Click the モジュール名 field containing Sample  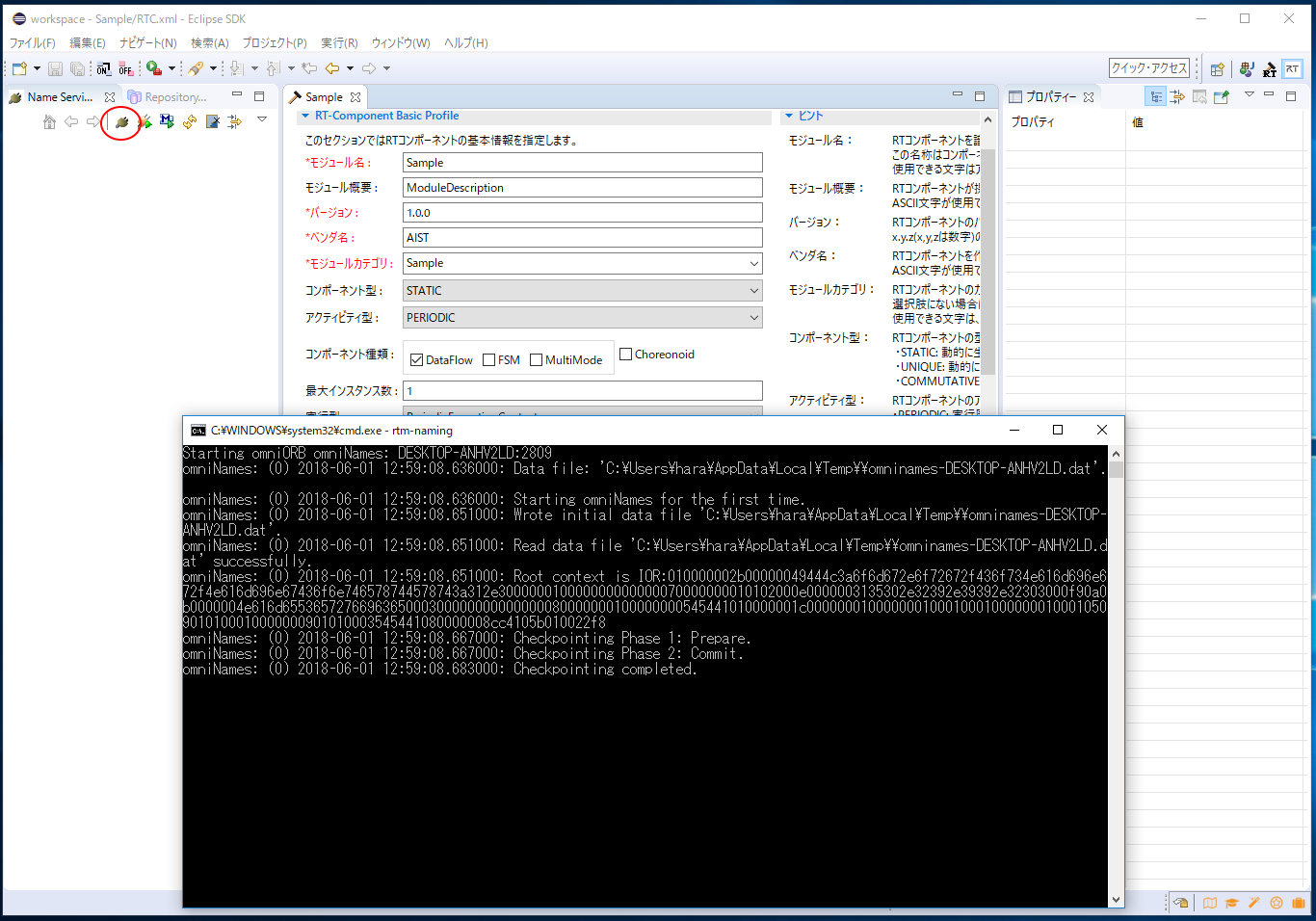coord(582,163)
